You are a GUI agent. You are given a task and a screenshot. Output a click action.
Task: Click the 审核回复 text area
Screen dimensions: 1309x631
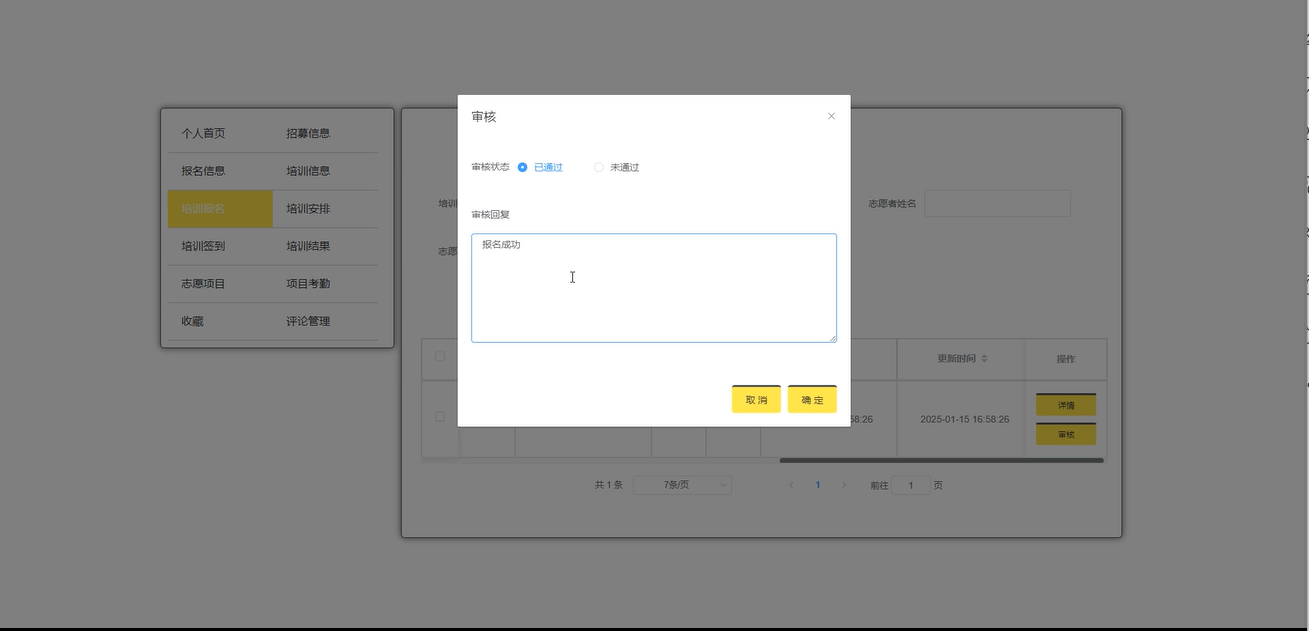tap(653, 288)
